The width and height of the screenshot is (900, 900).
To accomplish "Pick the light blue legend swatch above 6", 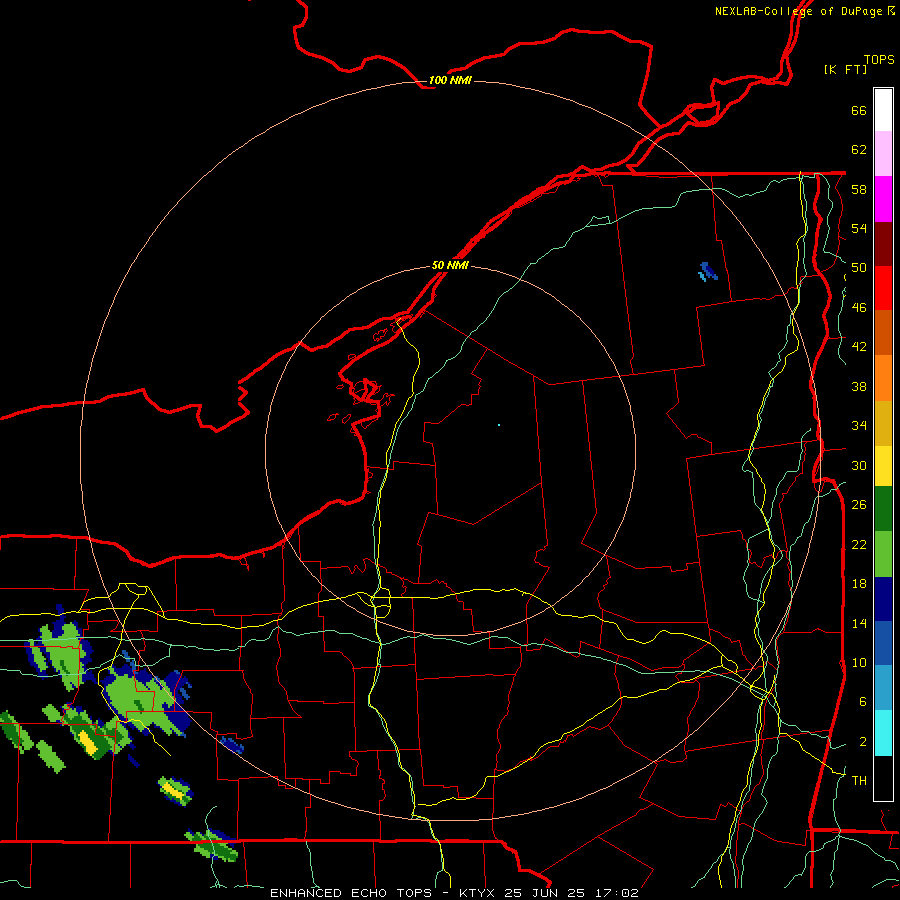I will [x=883, y=688].
